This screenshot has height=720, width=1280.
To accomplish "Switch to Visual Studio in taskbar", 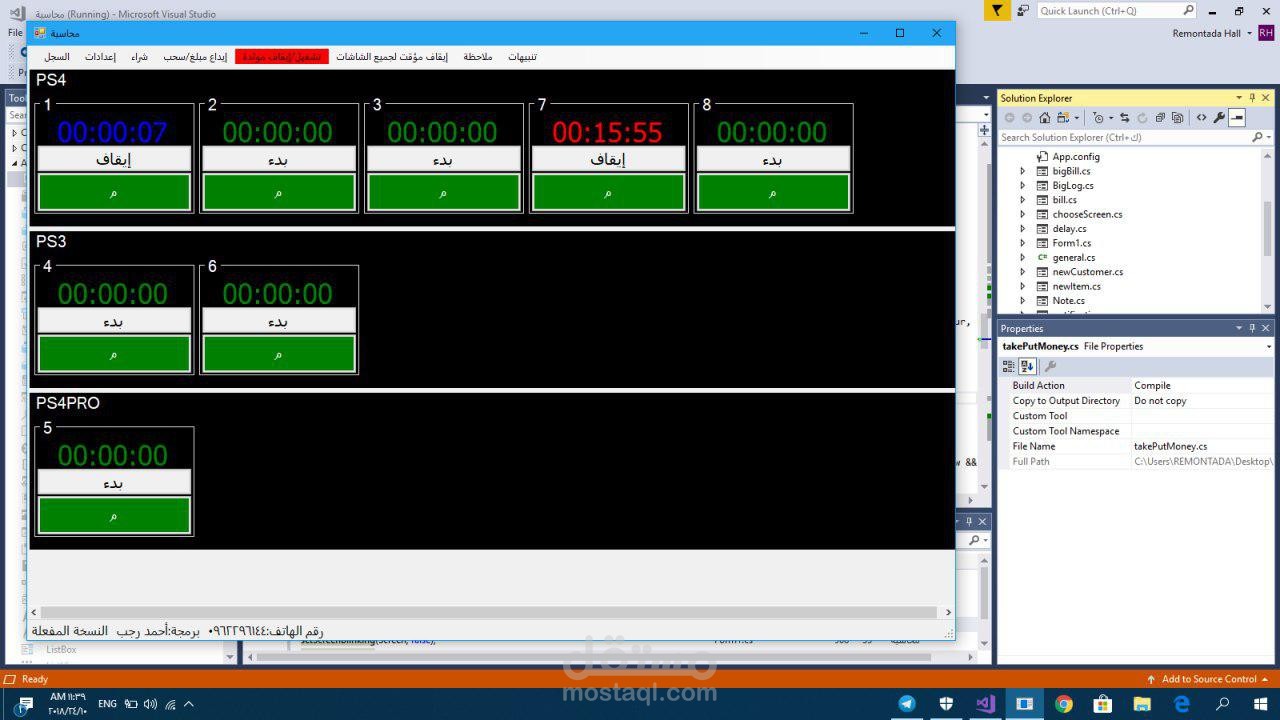I will click(x=985, y=704).
